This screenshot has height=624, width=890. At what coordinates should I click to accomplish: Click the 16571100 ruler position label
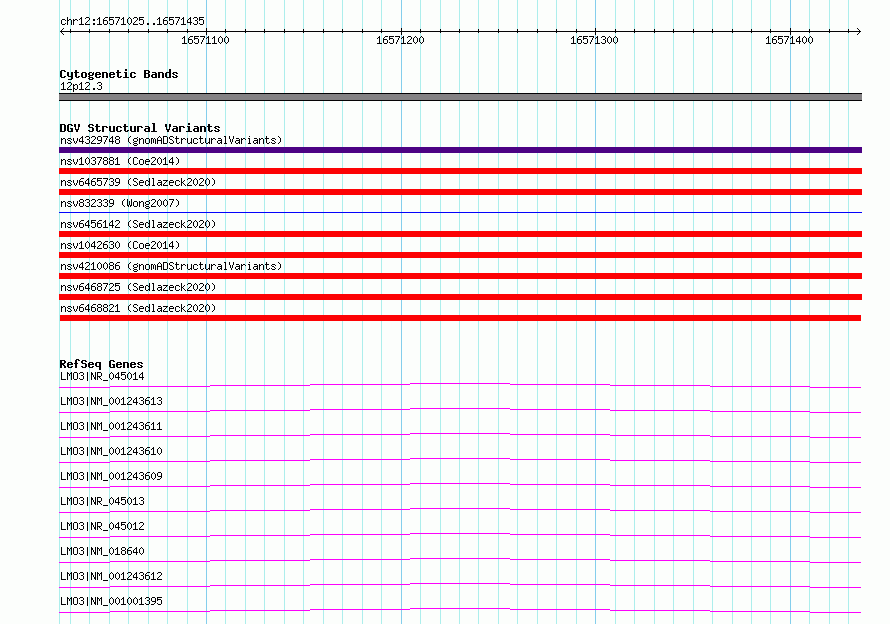(205, 40)
